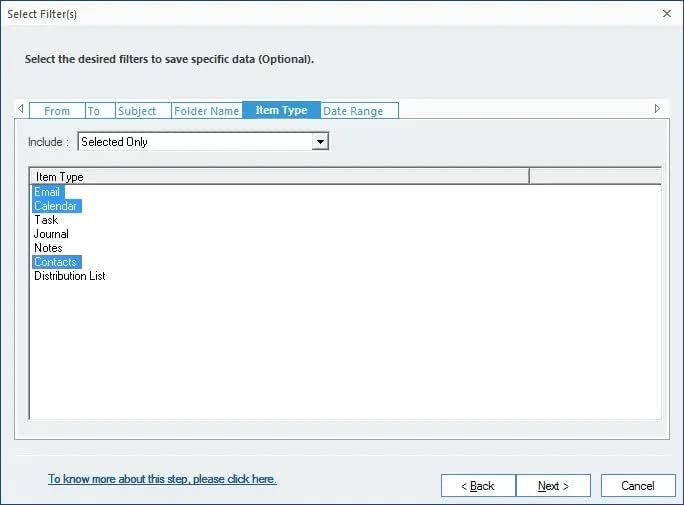The height and width of the screenshot is (505, 684).
Task: Cancel the filter dialog
Action: tap(638, 485)
